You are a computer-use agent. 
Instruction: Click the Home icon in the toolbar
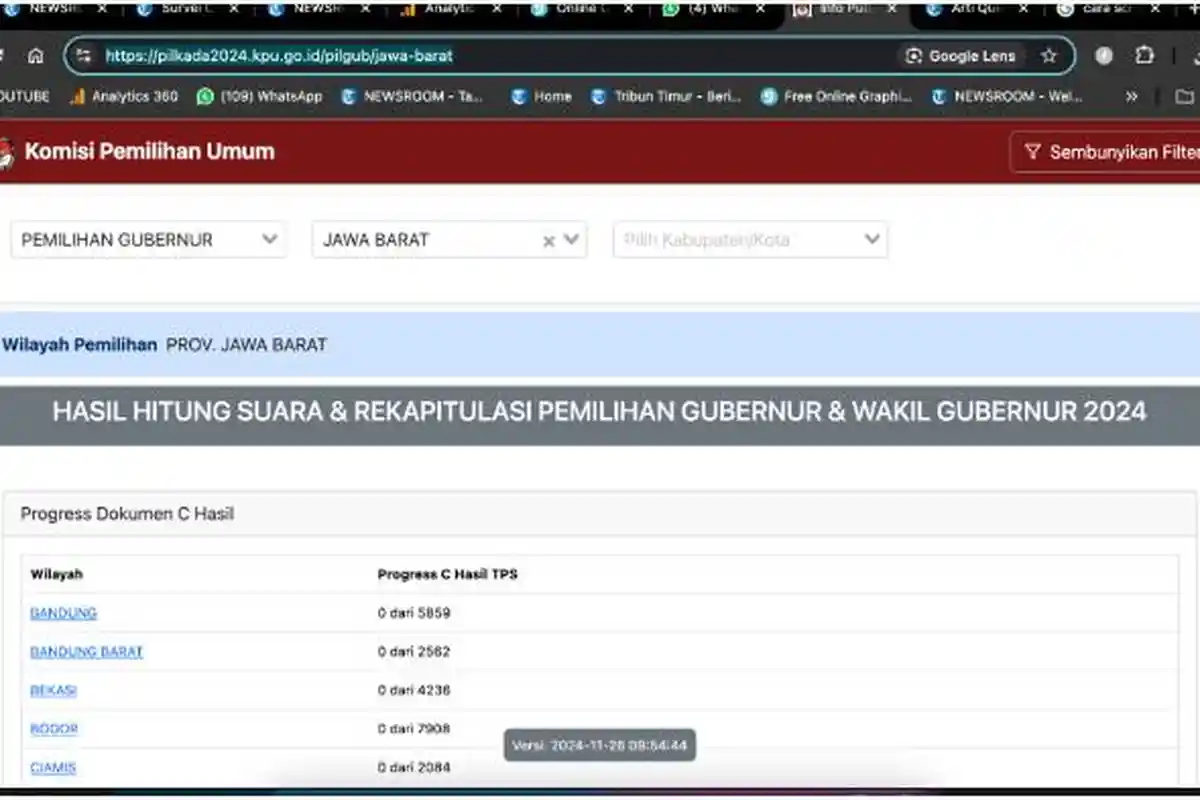tap(36, 56)
